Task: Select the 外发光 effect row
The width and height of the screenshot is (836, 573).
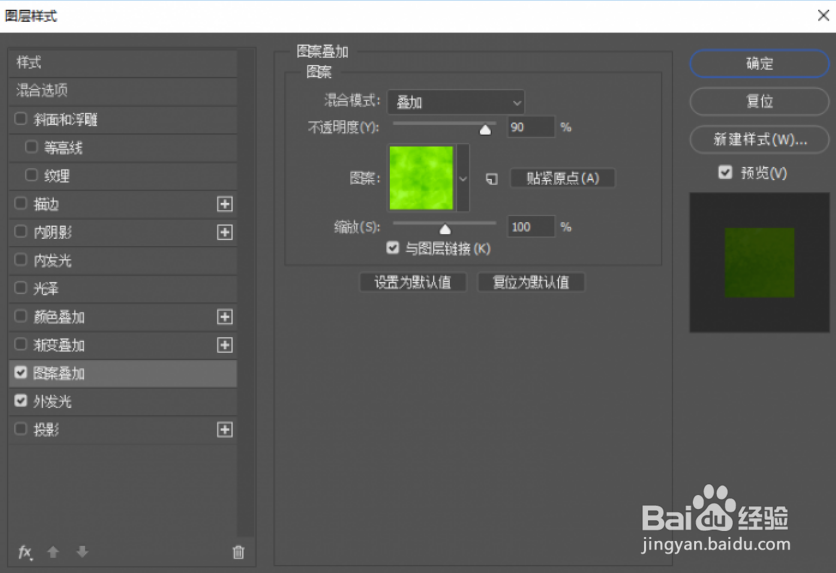Action: (x=123, y=401)
